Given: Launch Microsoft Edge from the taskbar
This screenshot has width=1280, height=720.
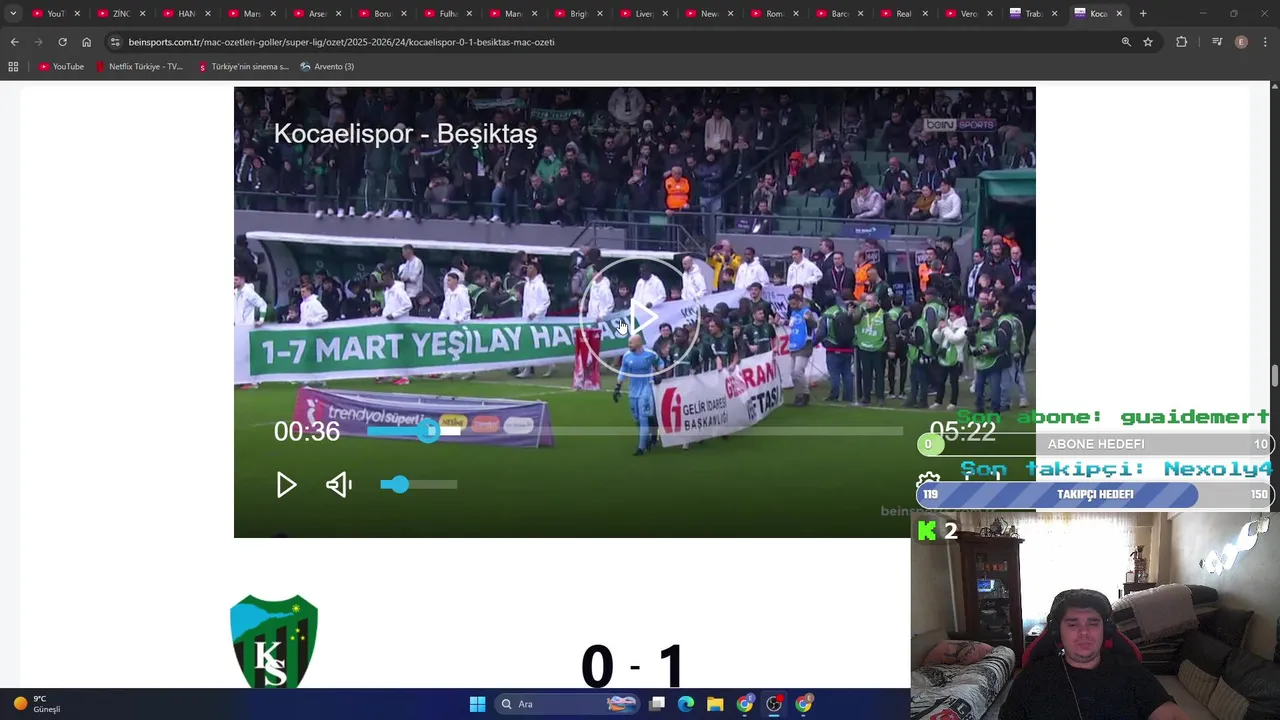Looking at the screenshot, I should tap(686, 704).
